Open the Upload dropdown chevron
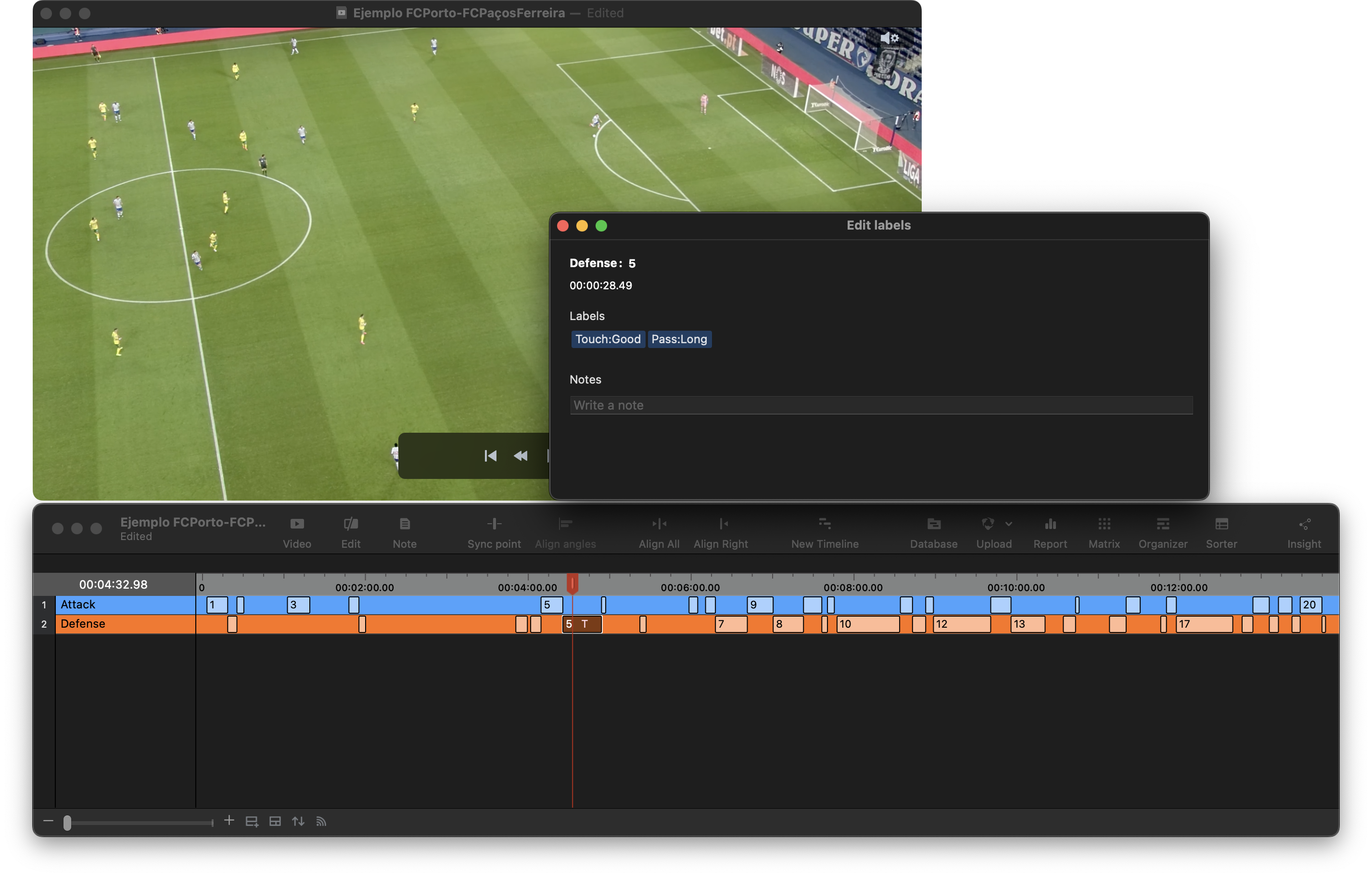The image size is (1372, 877). point(1010,524)
